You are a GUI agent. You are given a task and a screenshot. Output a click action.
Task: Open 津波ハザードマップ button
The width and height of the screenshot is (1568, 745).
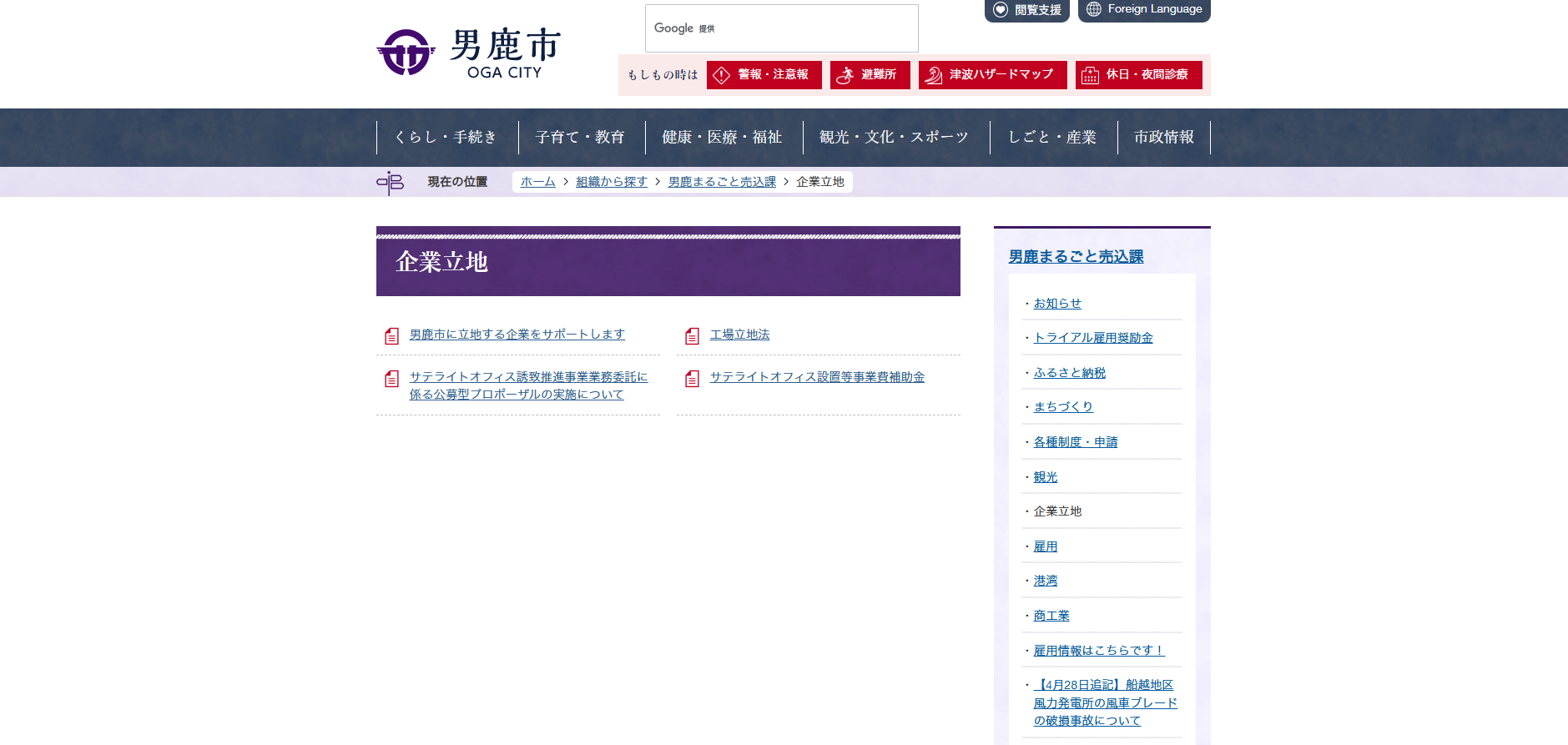point(993,75)
